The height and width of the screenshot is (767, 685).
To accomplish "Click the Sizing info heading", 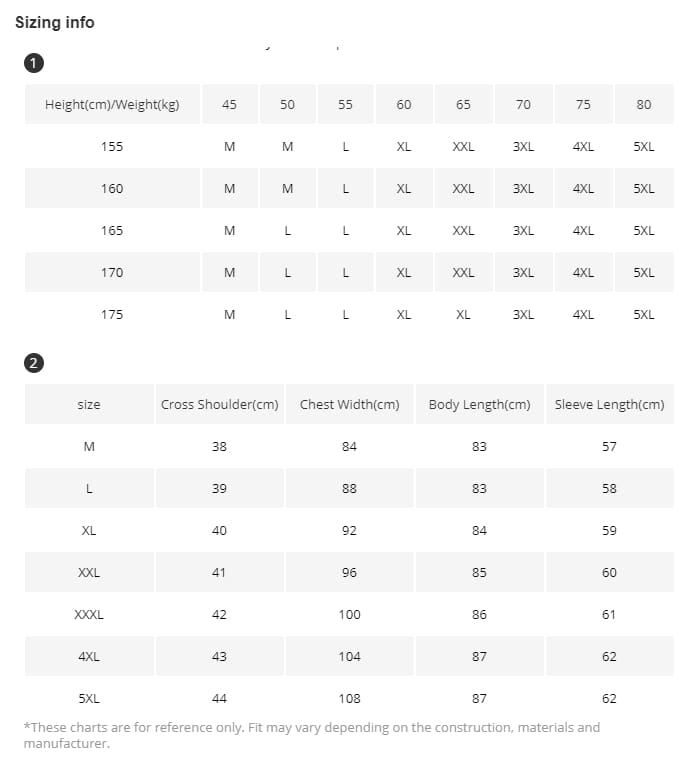I will tap(55, 22).
